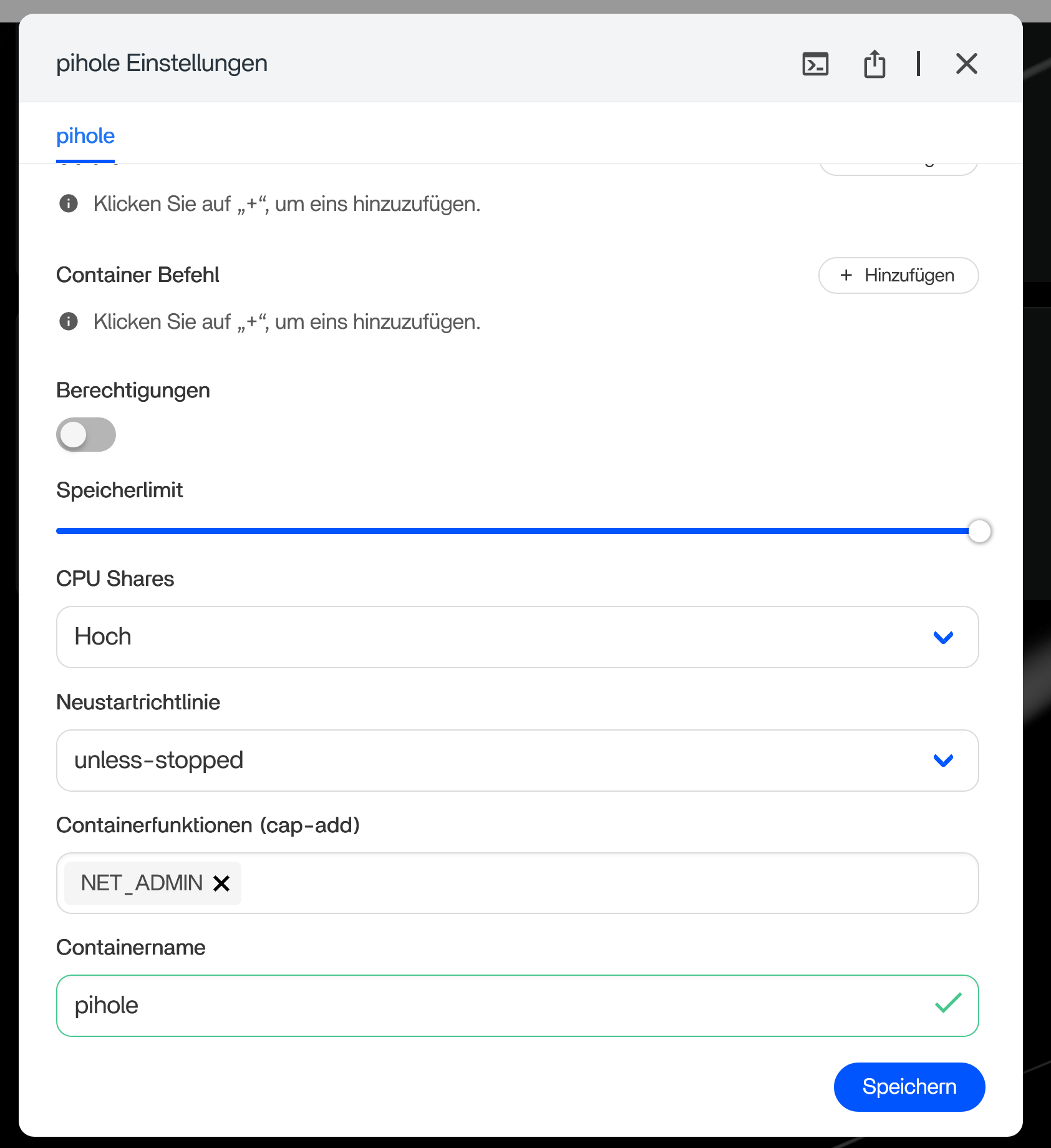Viewport: 1051px width, 1148px height.
Task: Close the pihole Einstellungen dialog
Action: point(966,64)
